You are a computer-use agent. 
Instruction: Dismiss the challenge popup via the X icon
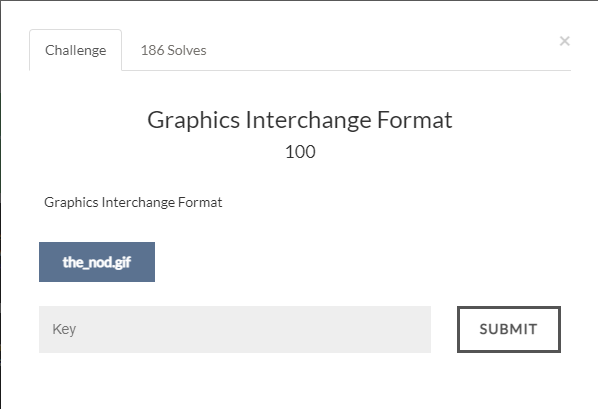(564, 41)
